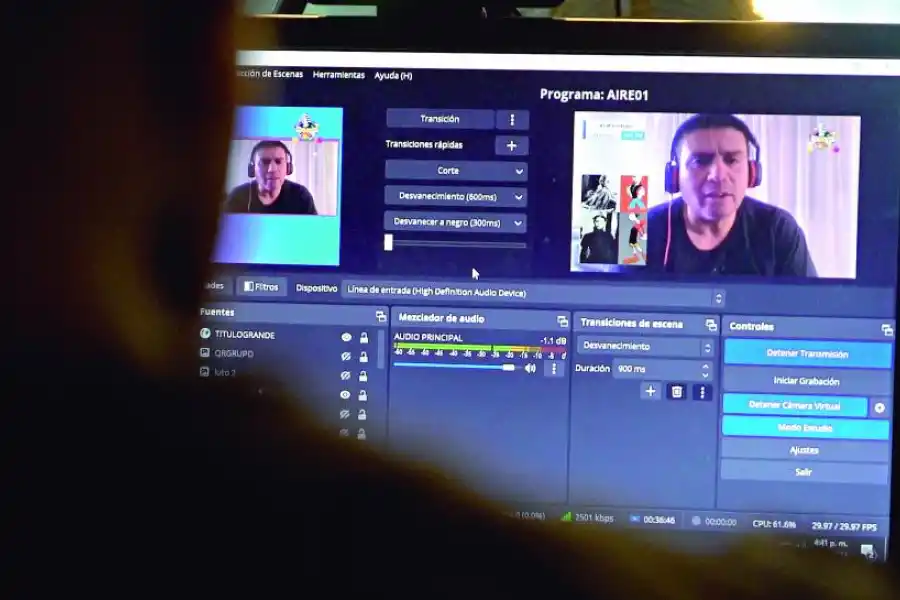Open the Desvanecimiento scene transition dropdown
Viewport: 900px width, 600px height.
point(645,347)
